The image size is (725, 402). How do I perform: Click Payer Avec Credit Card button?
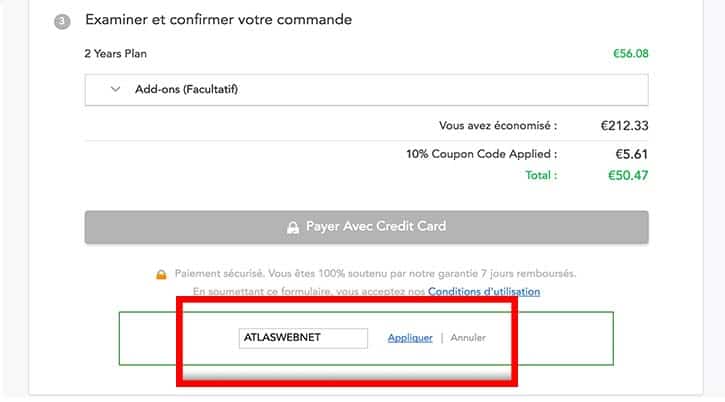(x=366, y=227)
